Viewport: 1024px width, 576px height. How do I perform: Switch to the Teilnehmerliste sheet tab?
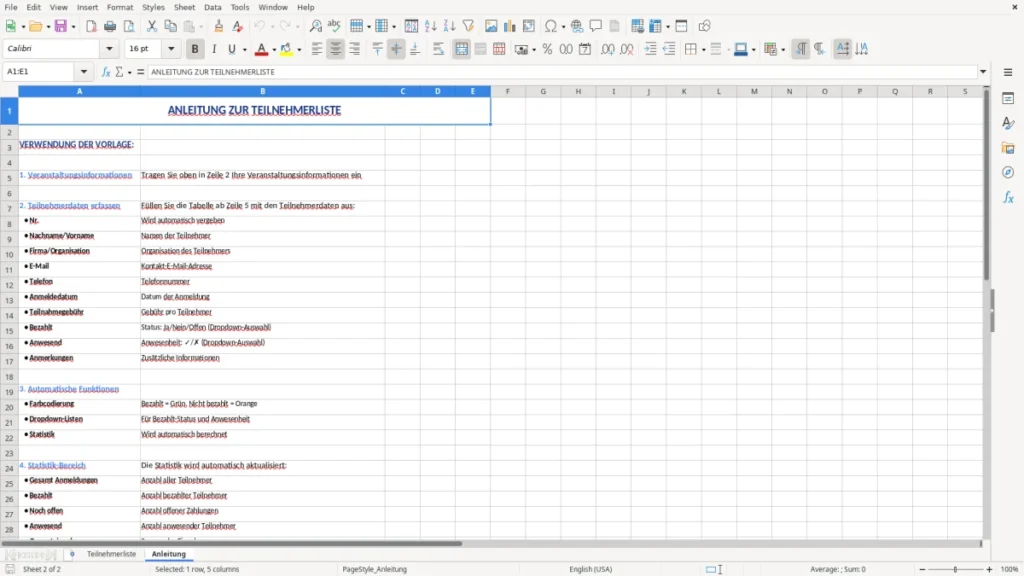pyautogui.click(x=111, y=554)
